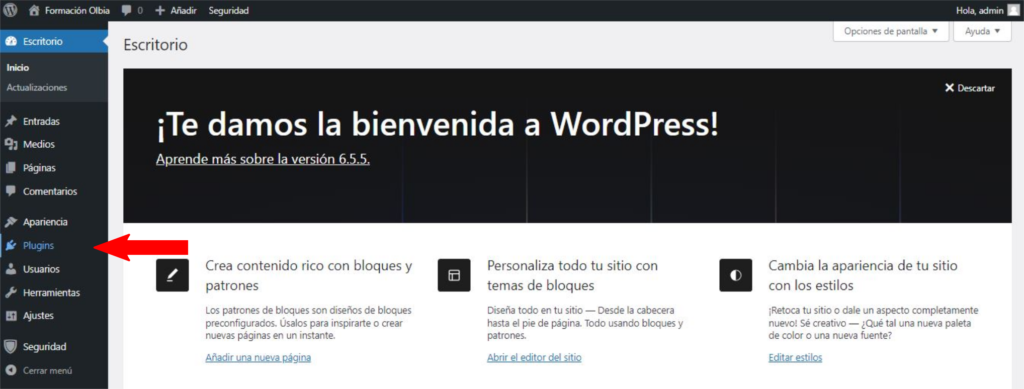1024x389 pixels.
Task: Click the plus icon next to Añadir
Action: (x=161, y=11)
